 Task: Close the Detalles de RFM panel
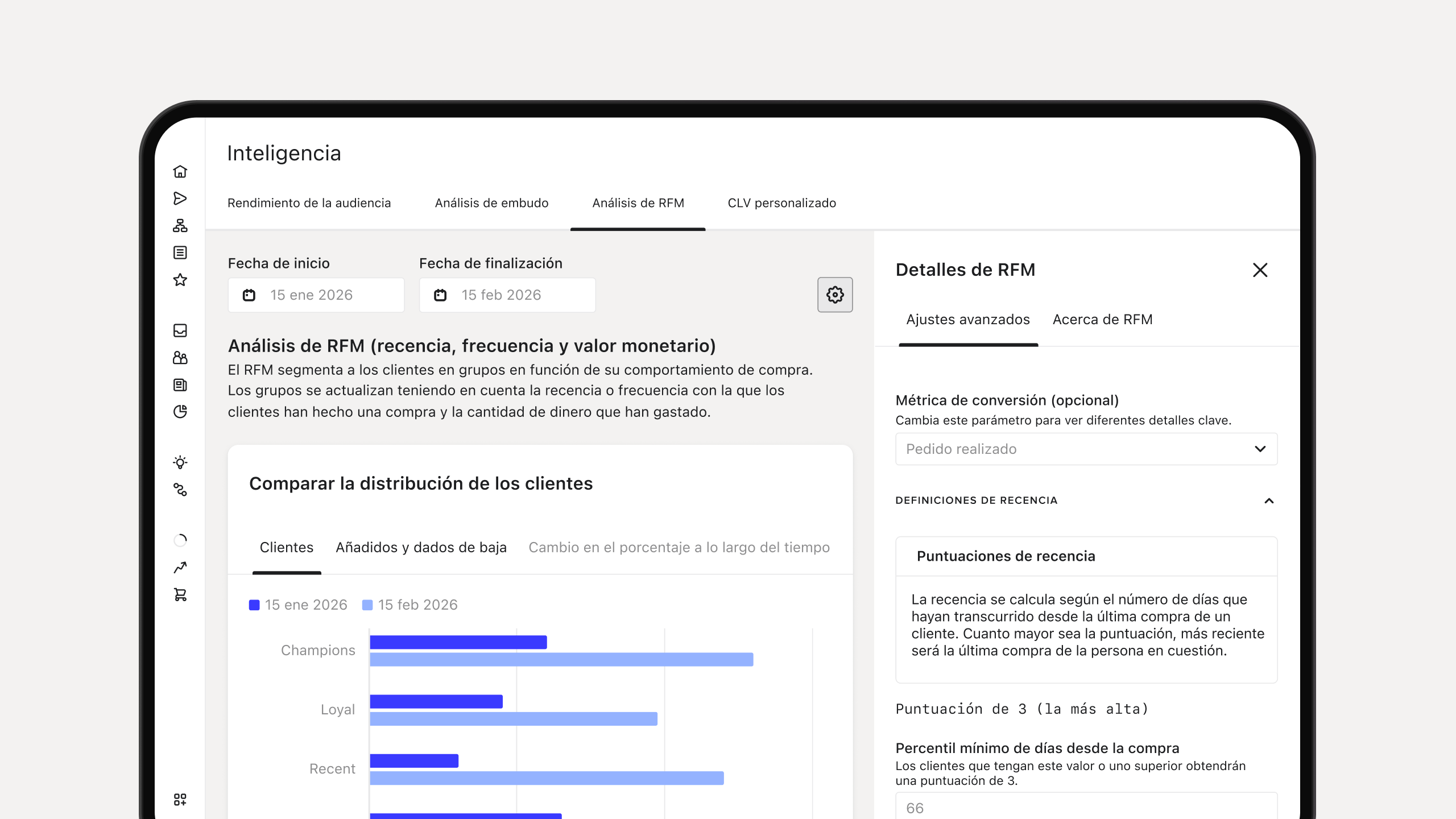point(1260,270)
